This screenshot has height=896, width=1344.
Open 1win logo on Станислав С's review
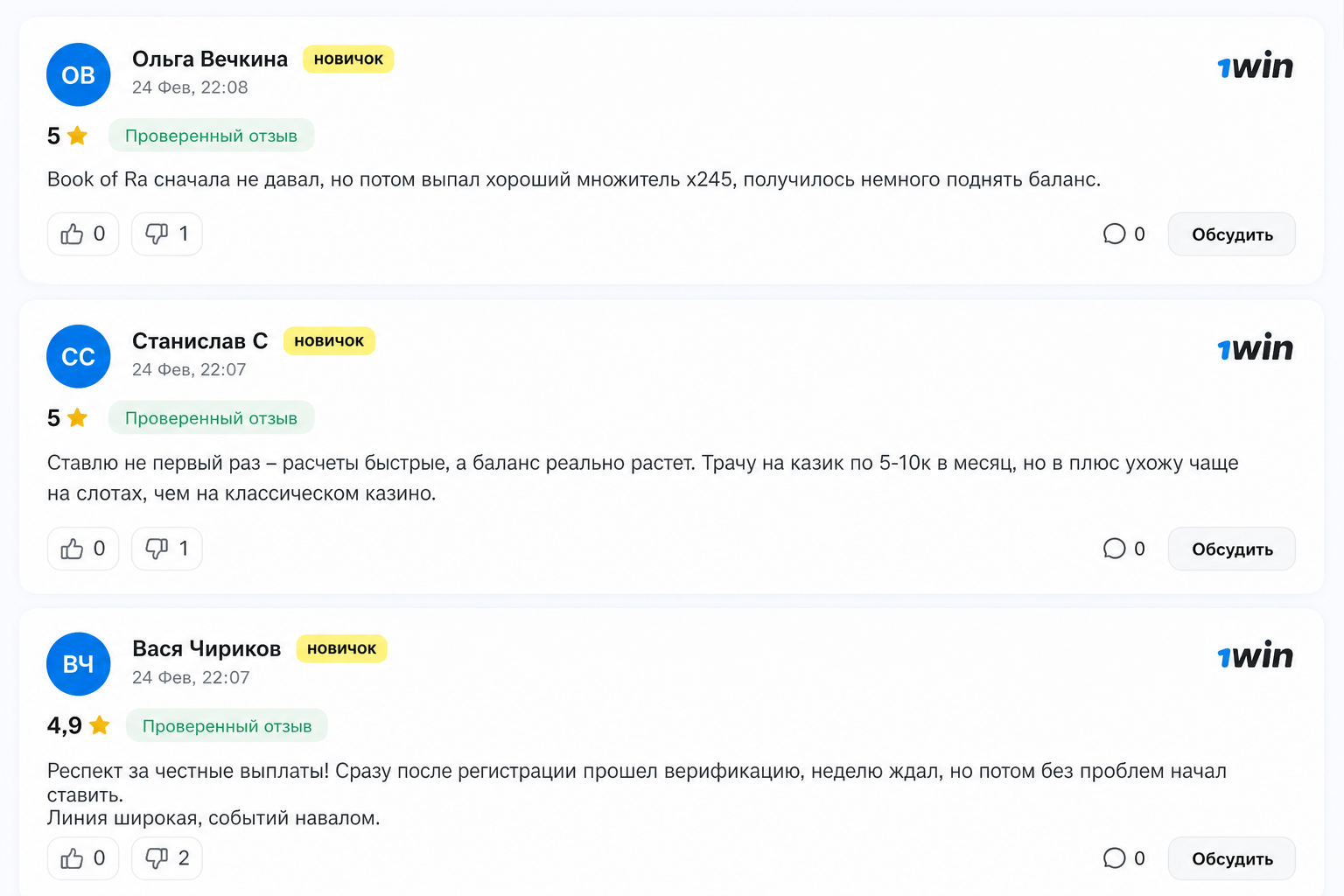pyautogui.click(x=1256, y=348)
